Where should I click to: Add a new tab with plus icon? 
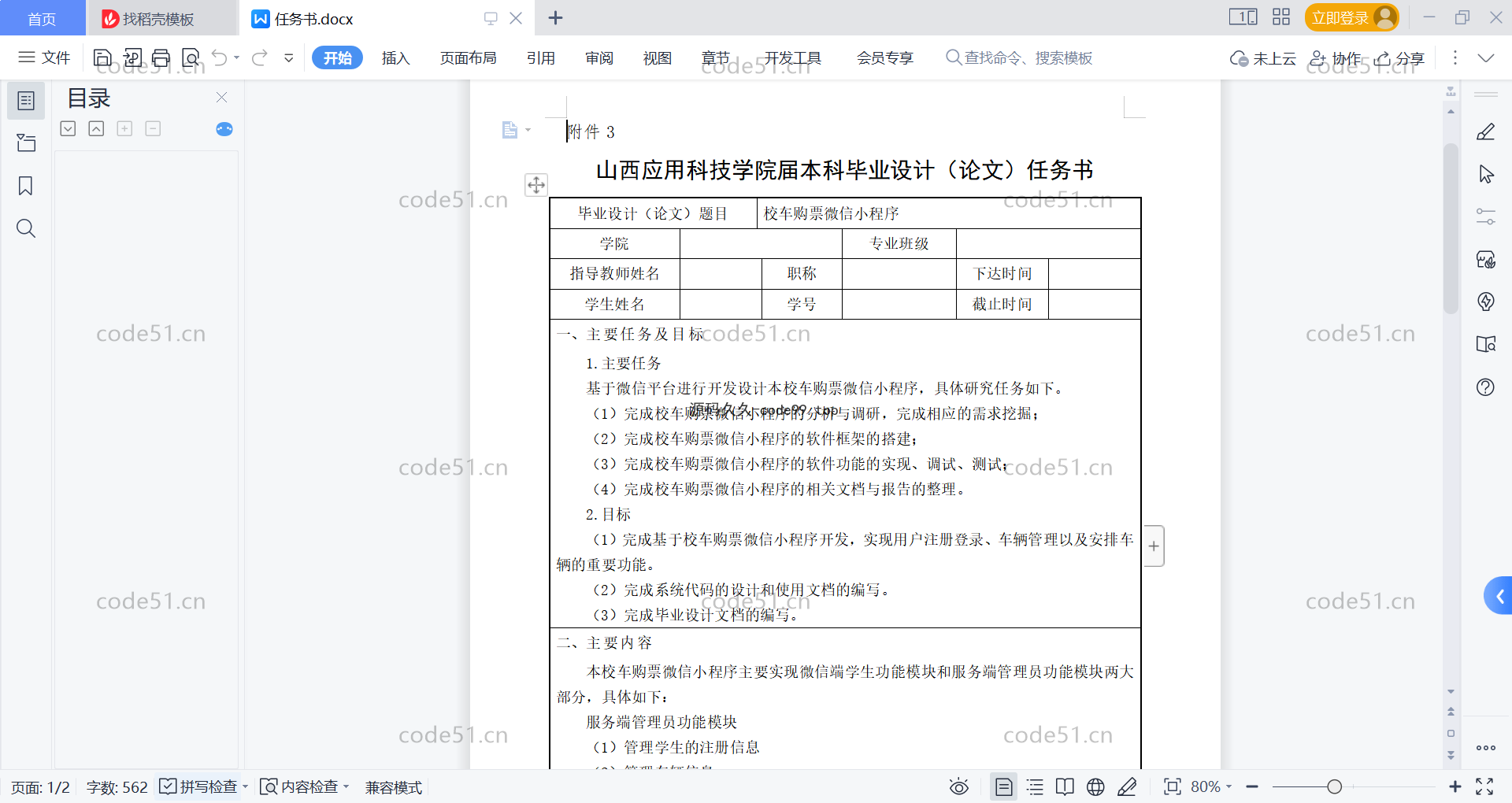click(555, 18)
